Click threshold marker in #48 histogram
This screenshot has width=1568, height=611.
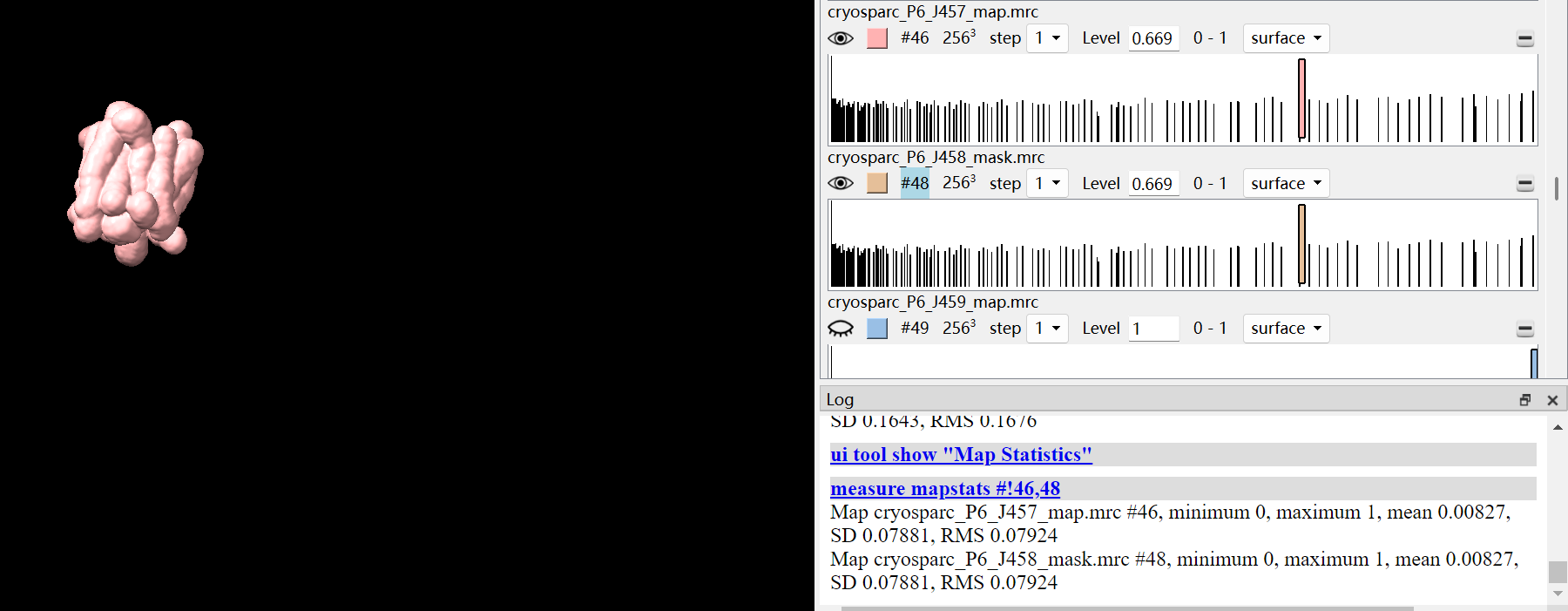pyautogui.click(x=1301, y=244)
